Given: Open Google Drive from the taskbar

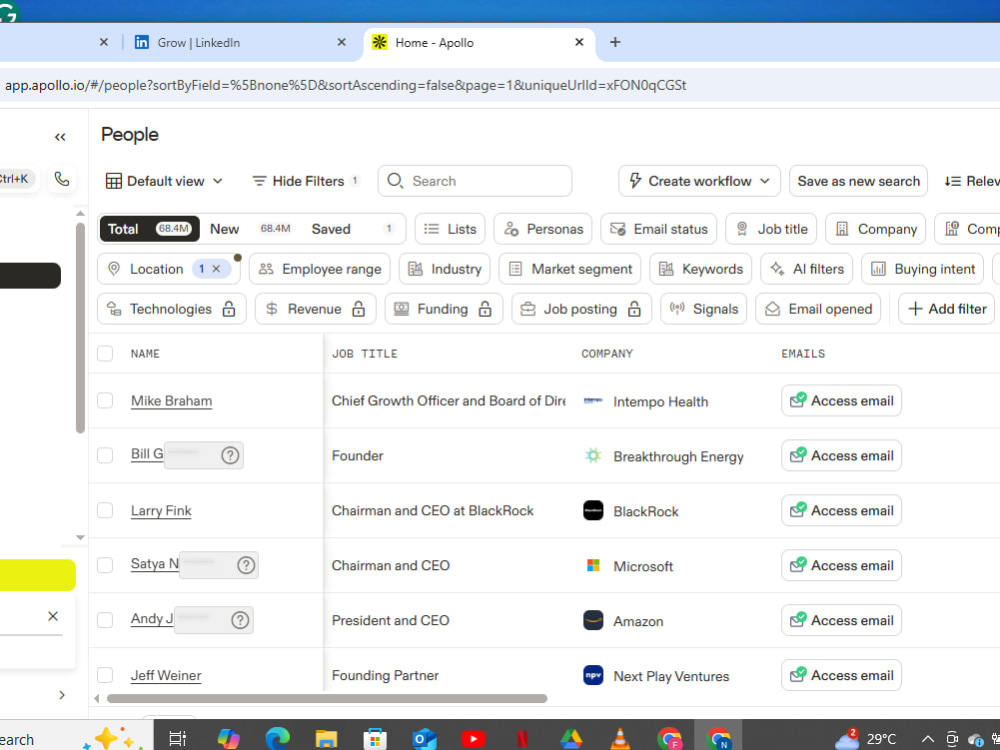Looking at the screenshot, I should [571, 739].
